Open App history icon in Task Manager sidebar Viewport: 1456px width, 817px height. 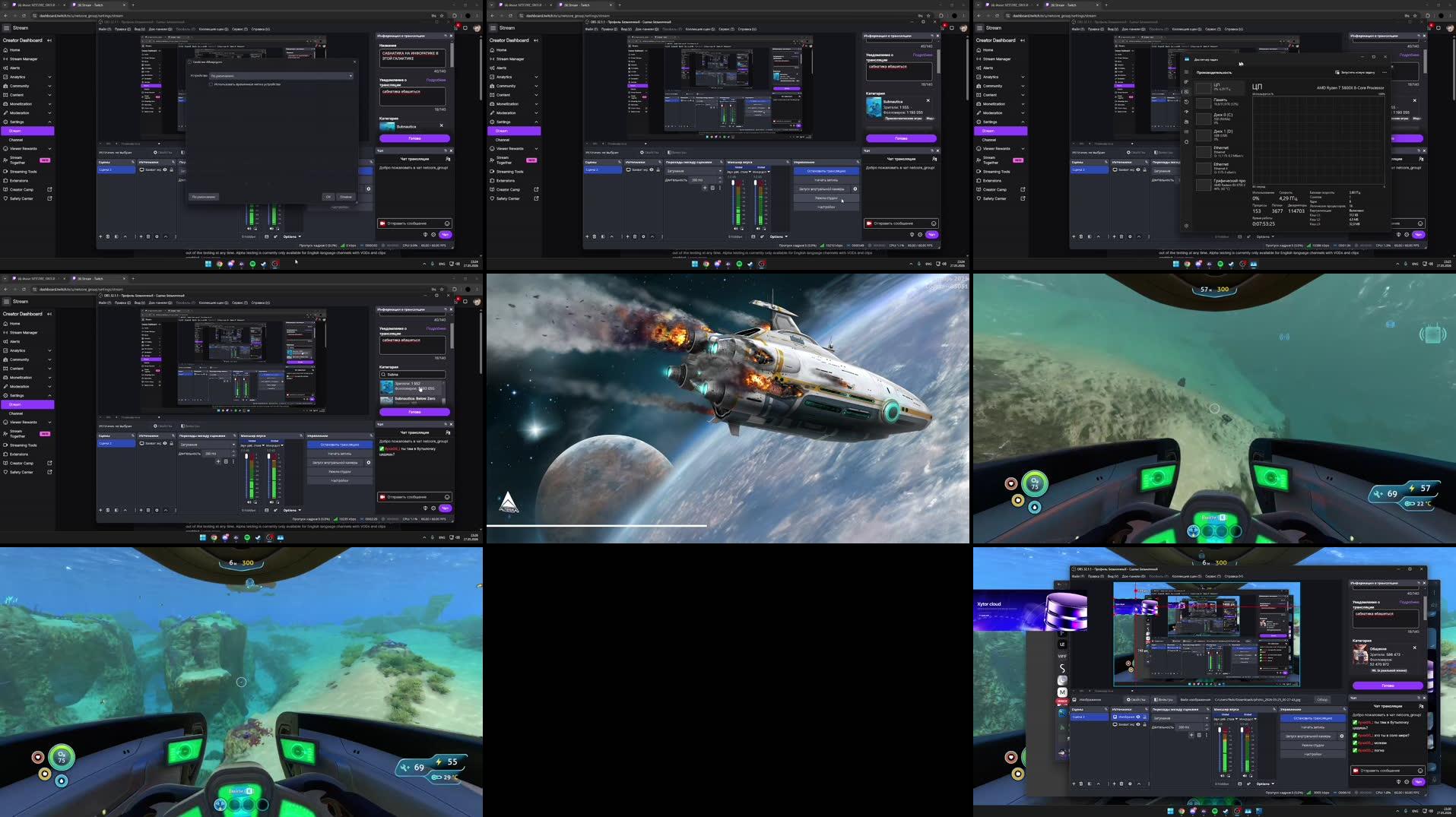(1186, 102)
